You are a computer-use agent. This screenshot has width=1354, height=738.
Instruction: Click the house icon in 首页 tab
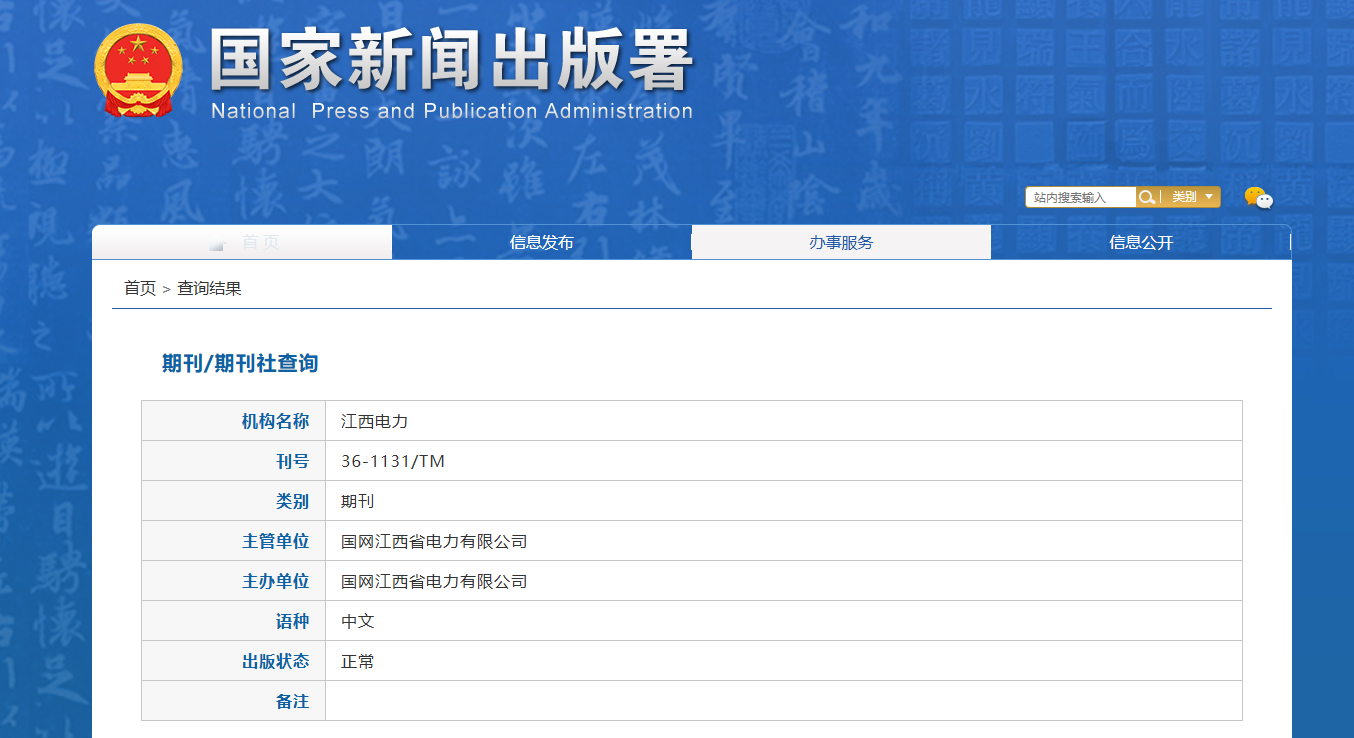(x=217, y=243)
